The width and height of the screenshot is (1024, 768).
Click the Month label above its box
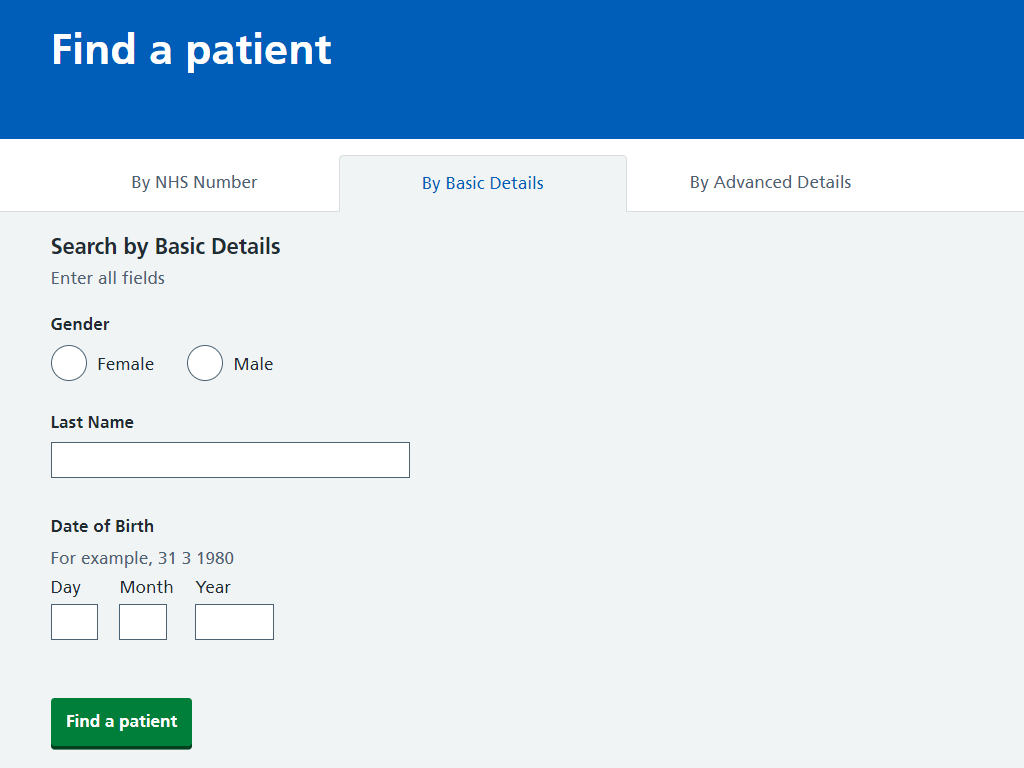[146, 587]
